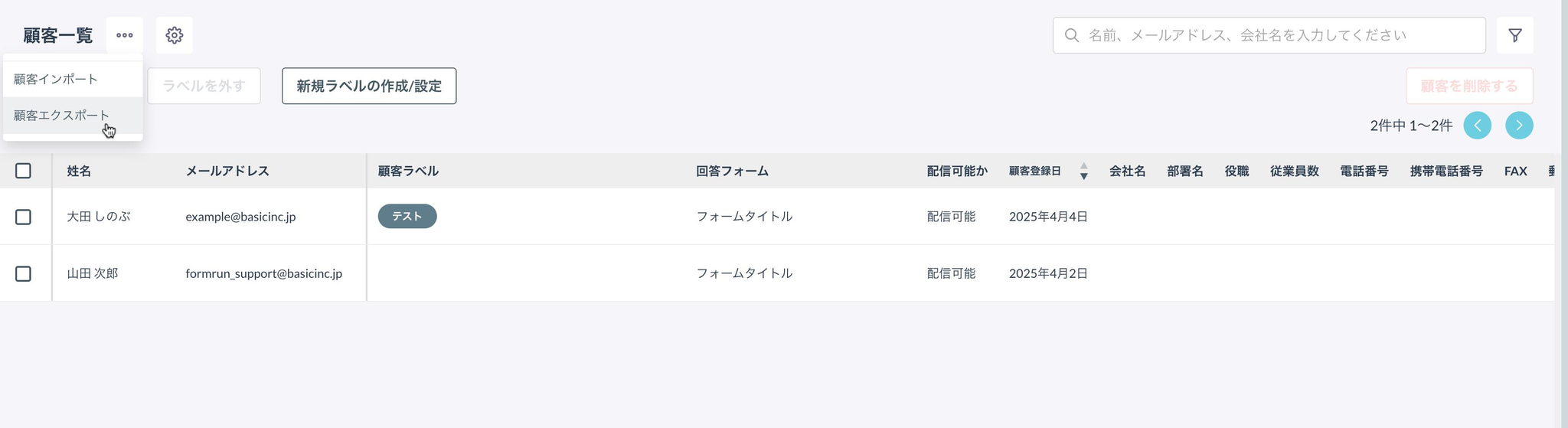Screen dimensions: 1568x428
Task: Open the gear settings icon
Action: point(175,35)
